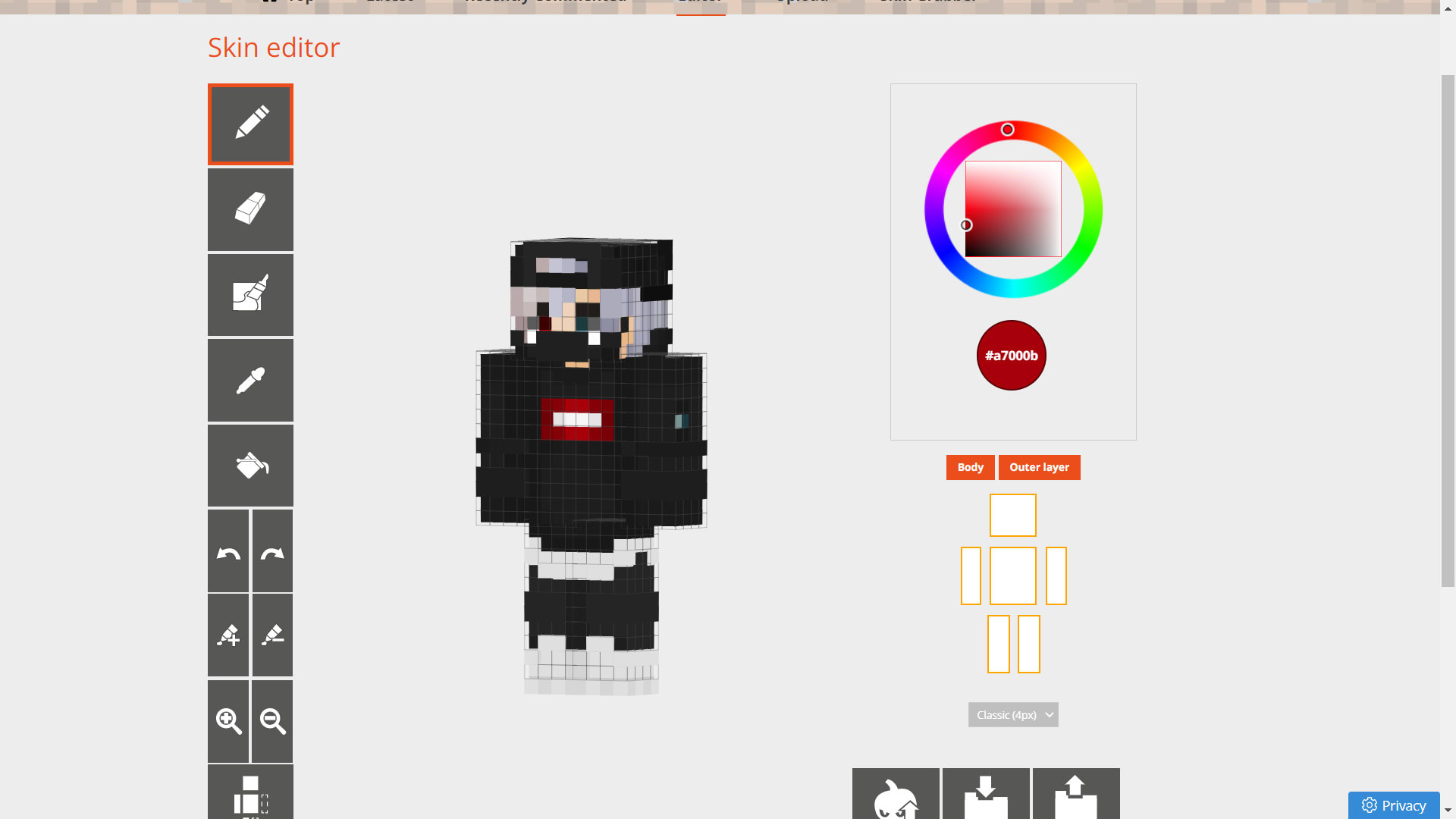Switch to the Outer layer tab

(x=1039, y=467)
